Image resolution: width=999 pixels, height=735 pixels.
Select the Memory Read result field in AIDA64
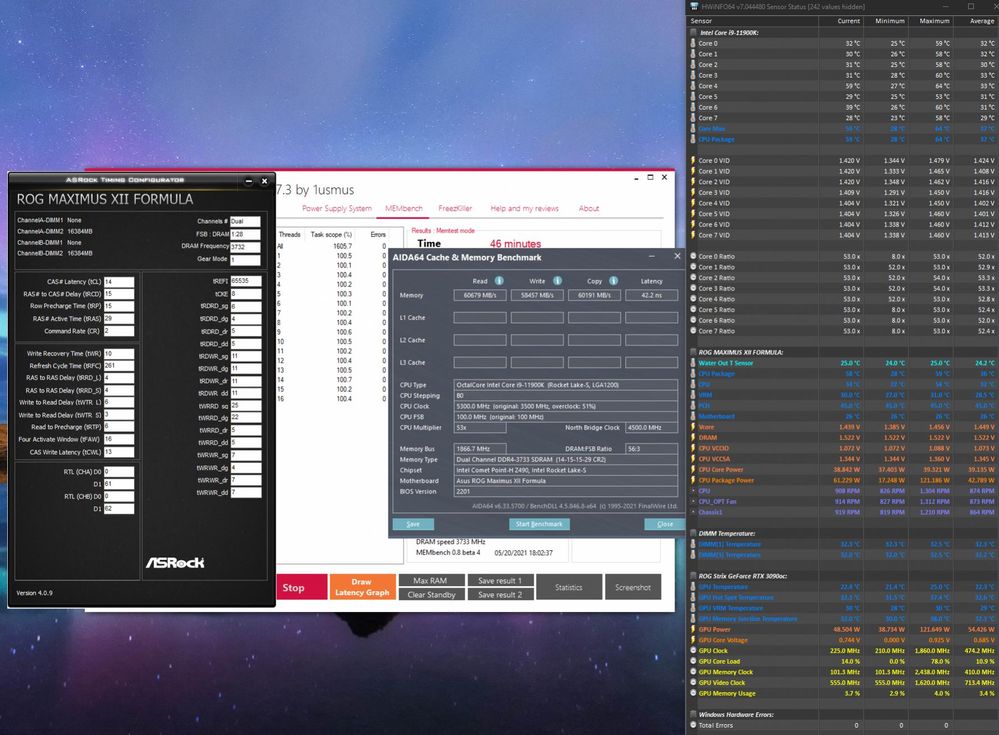point(480,296)
